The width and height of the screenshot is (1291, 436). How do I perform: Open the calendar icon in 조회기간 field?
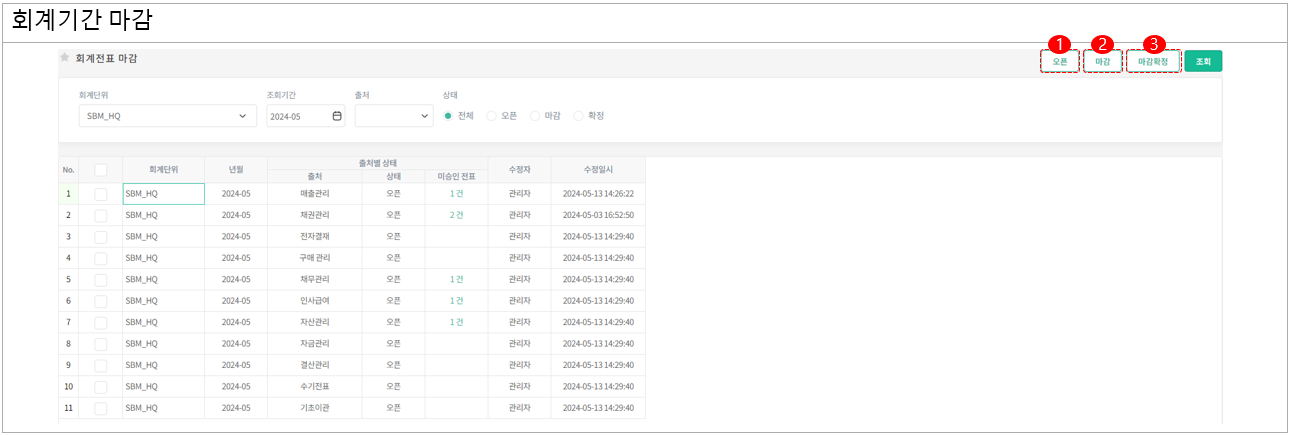click(x=337, y=116)
